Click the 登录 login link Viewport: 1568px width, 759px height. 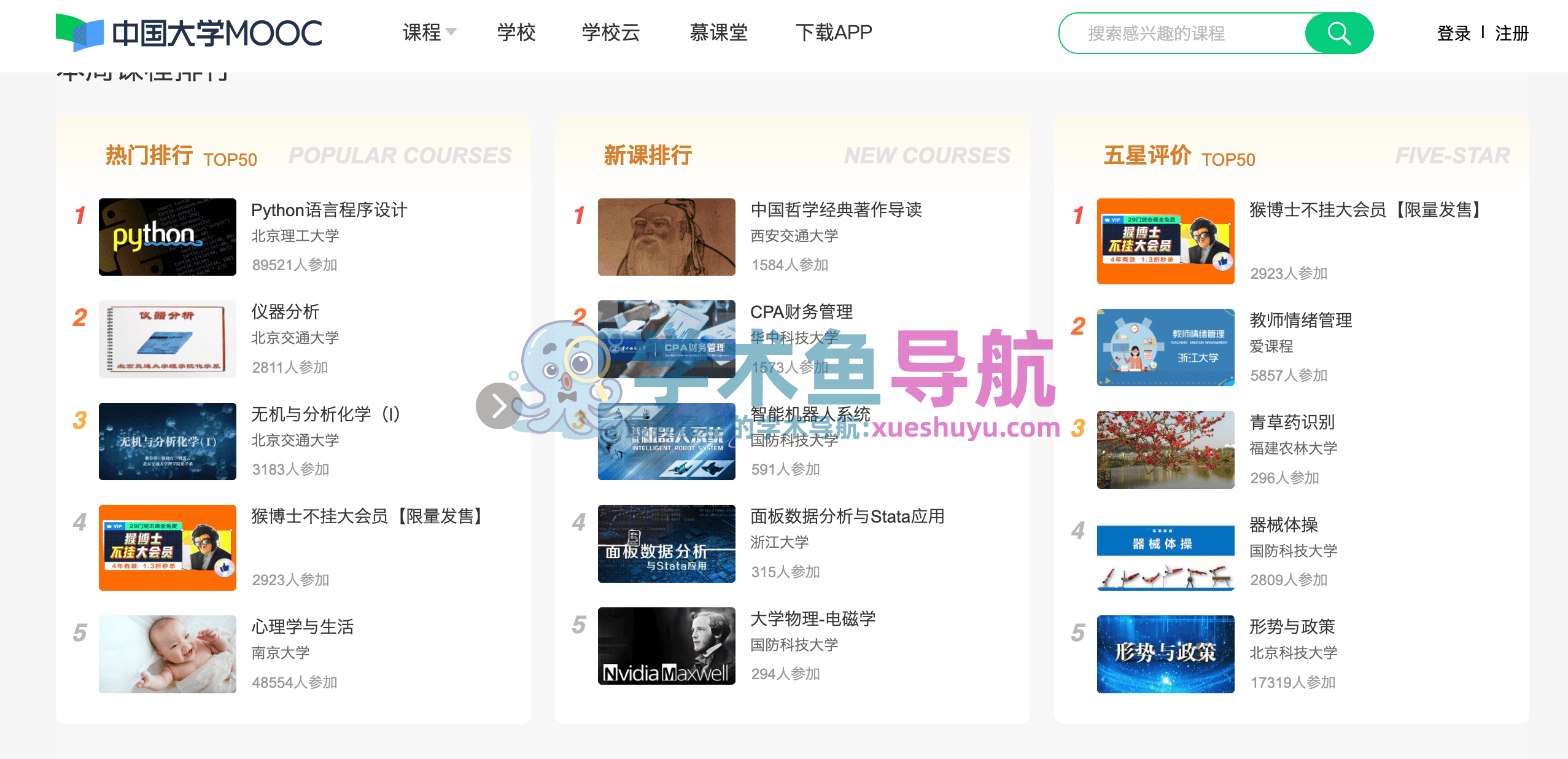click(x=1453, y=33)
